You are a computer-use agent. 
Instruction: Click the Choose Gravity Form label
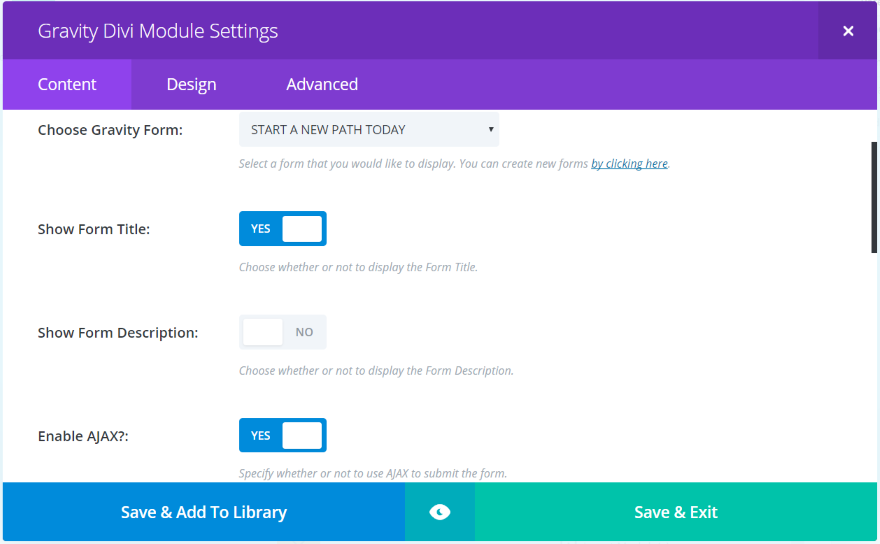110,130
